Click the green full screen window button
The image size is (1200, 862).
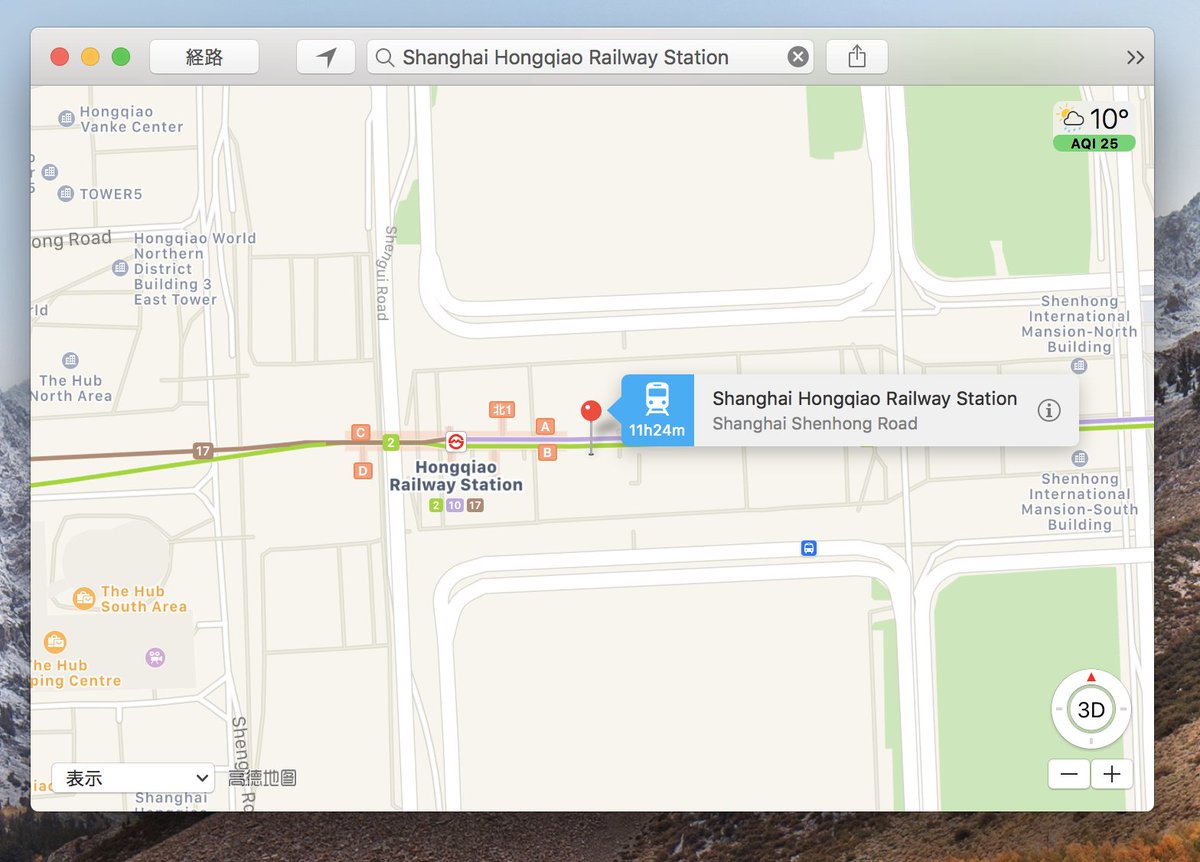click(121, 57)
